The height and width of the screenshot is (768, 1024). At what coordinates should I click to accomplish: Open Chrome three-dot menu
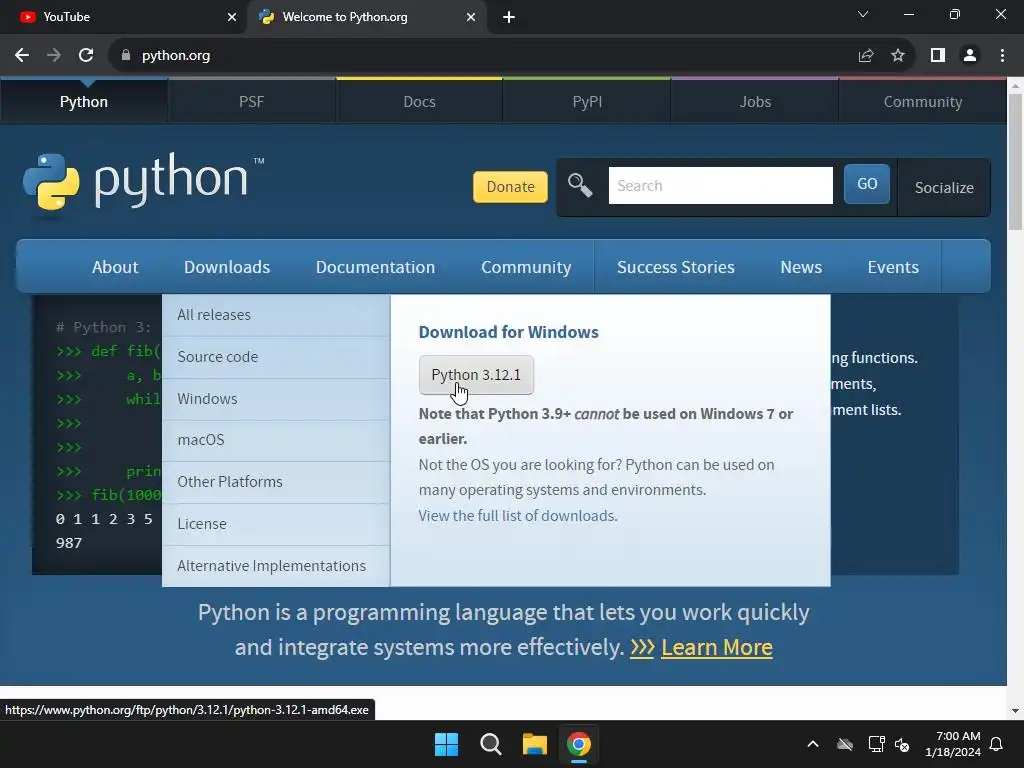pos(1002,56)
